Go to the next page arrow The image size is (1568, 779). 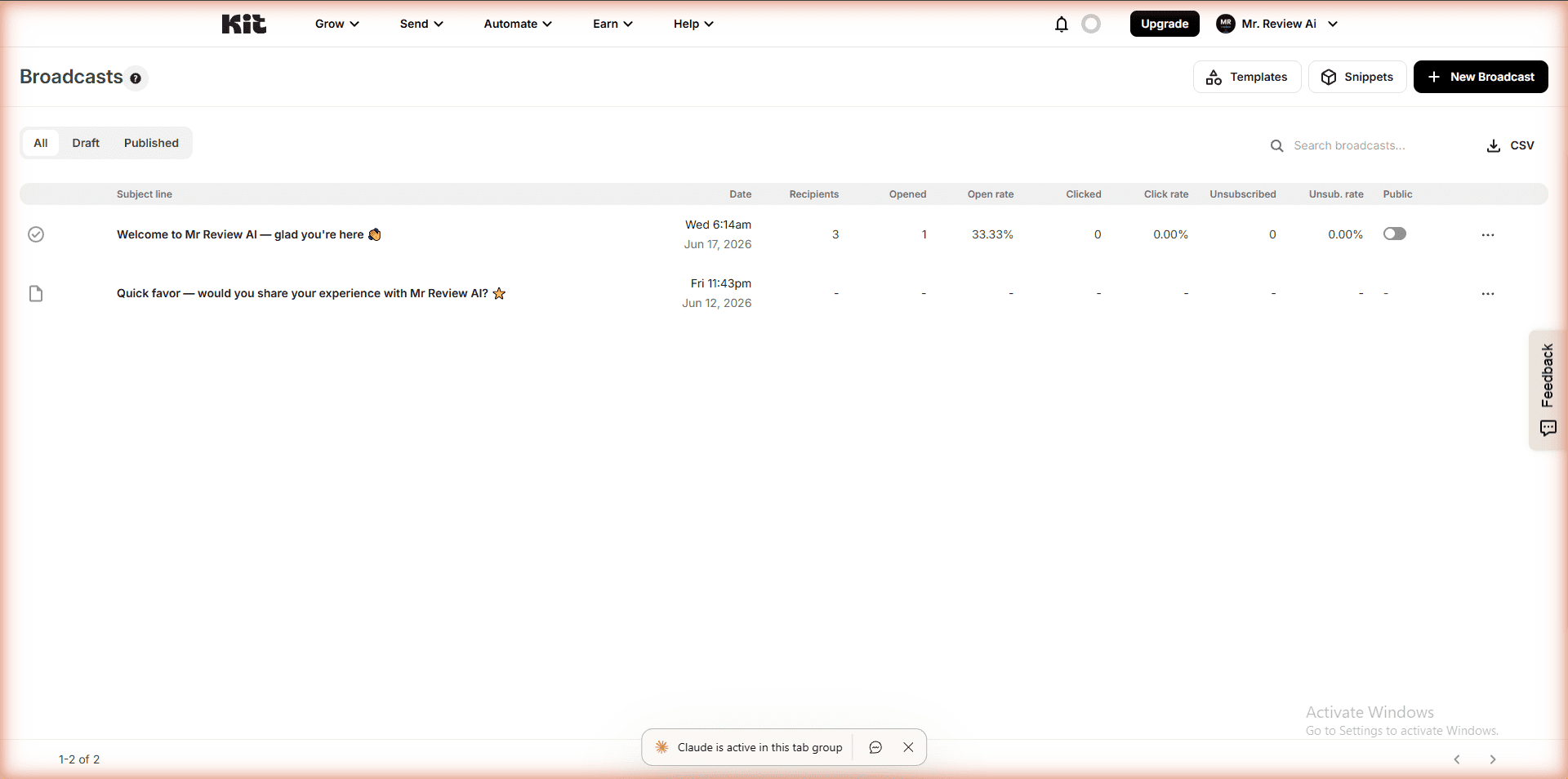(1492, 759)
